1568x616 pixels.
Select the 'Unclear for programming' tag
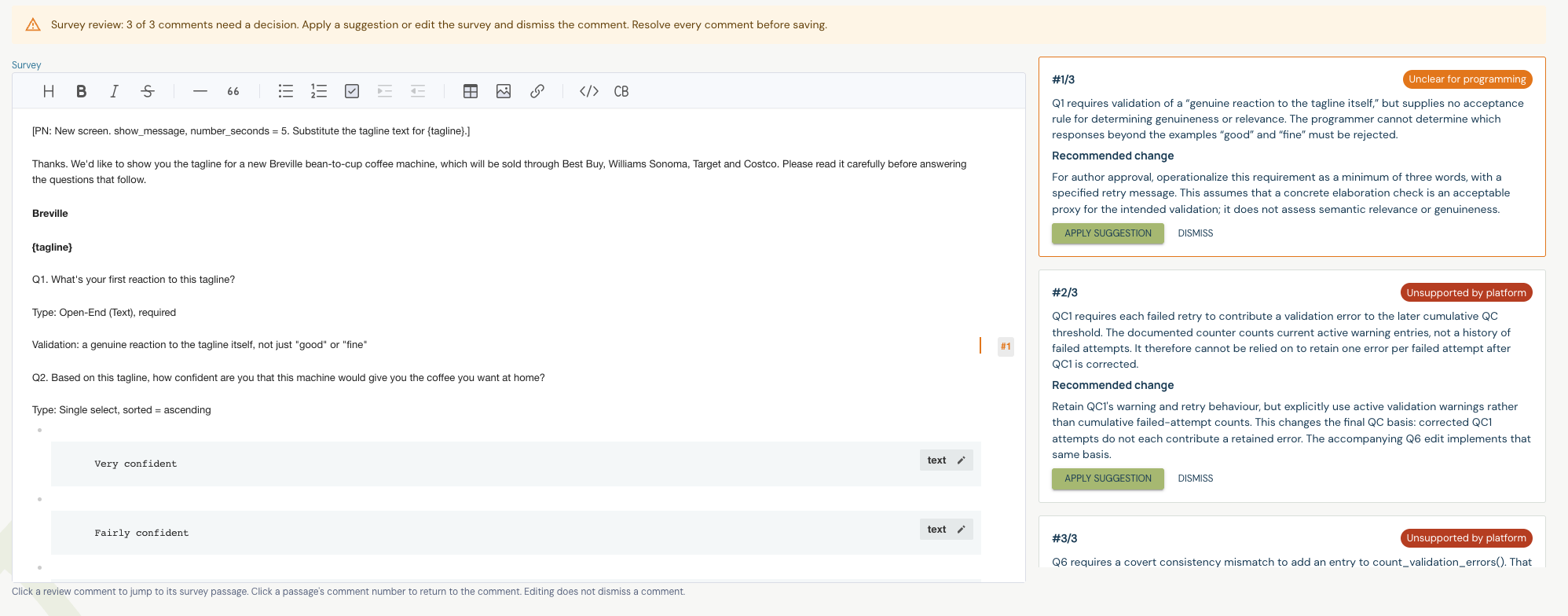click(x=1467, y=79)
